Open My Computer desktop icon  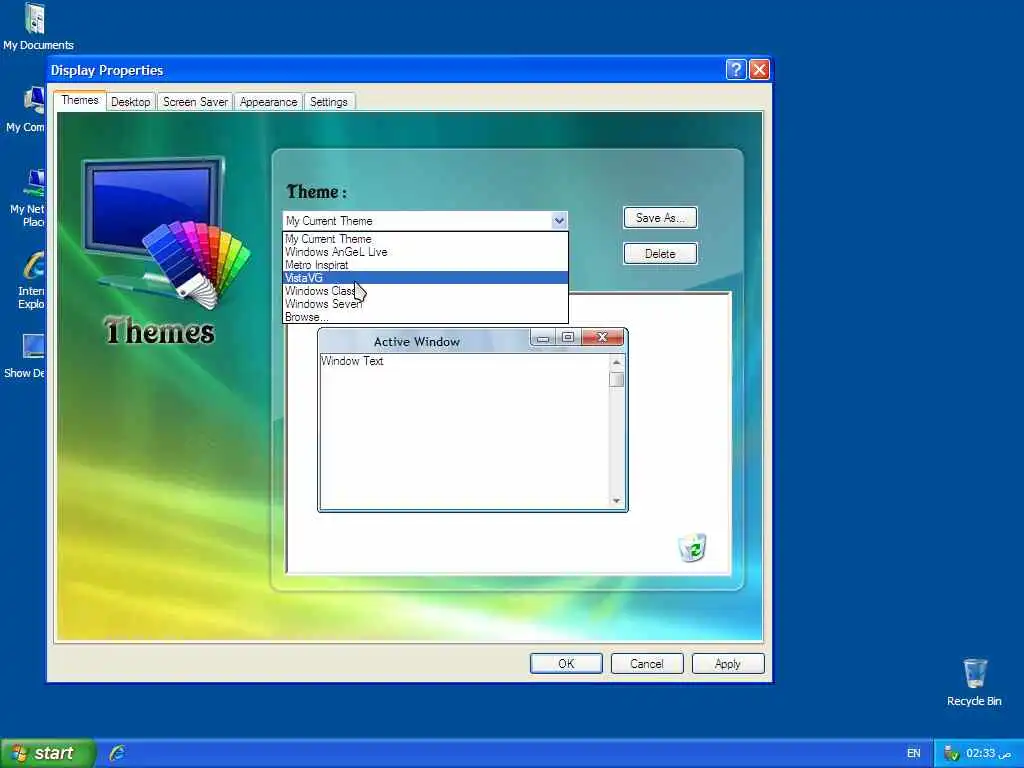(26, 108)
